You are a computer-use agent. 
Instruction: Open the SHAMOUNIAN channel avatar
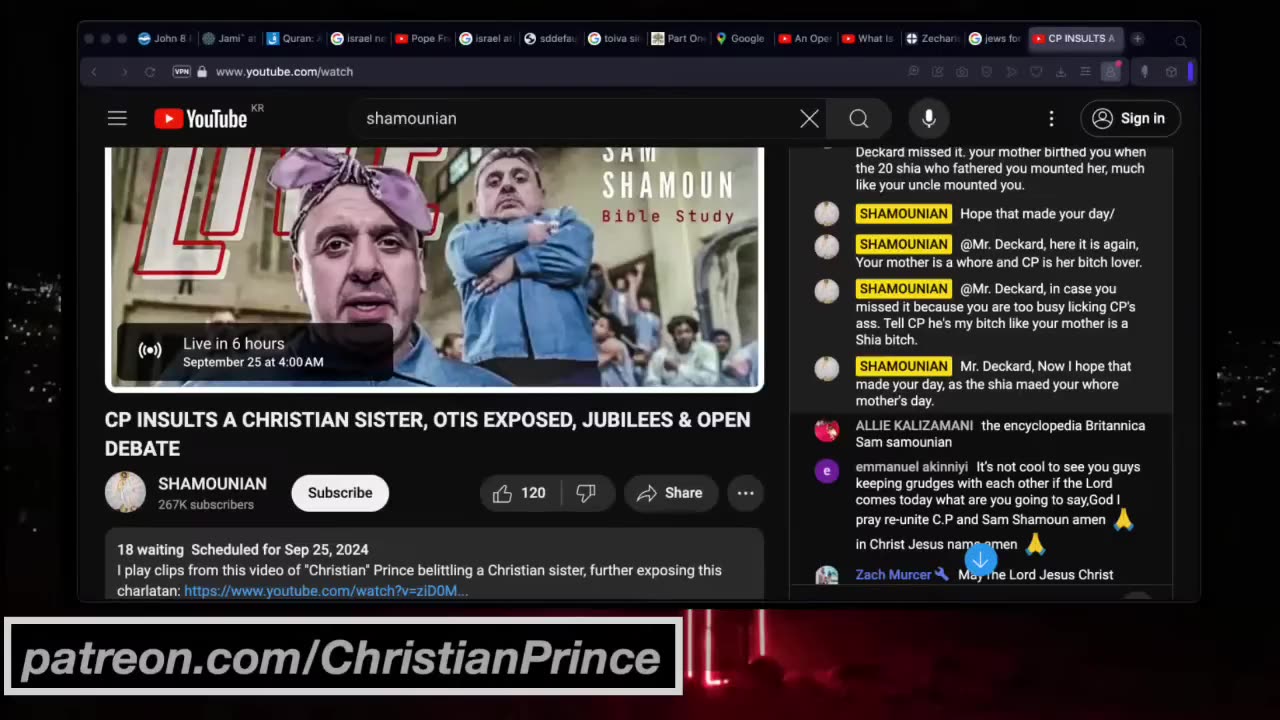tap(125, 492)
